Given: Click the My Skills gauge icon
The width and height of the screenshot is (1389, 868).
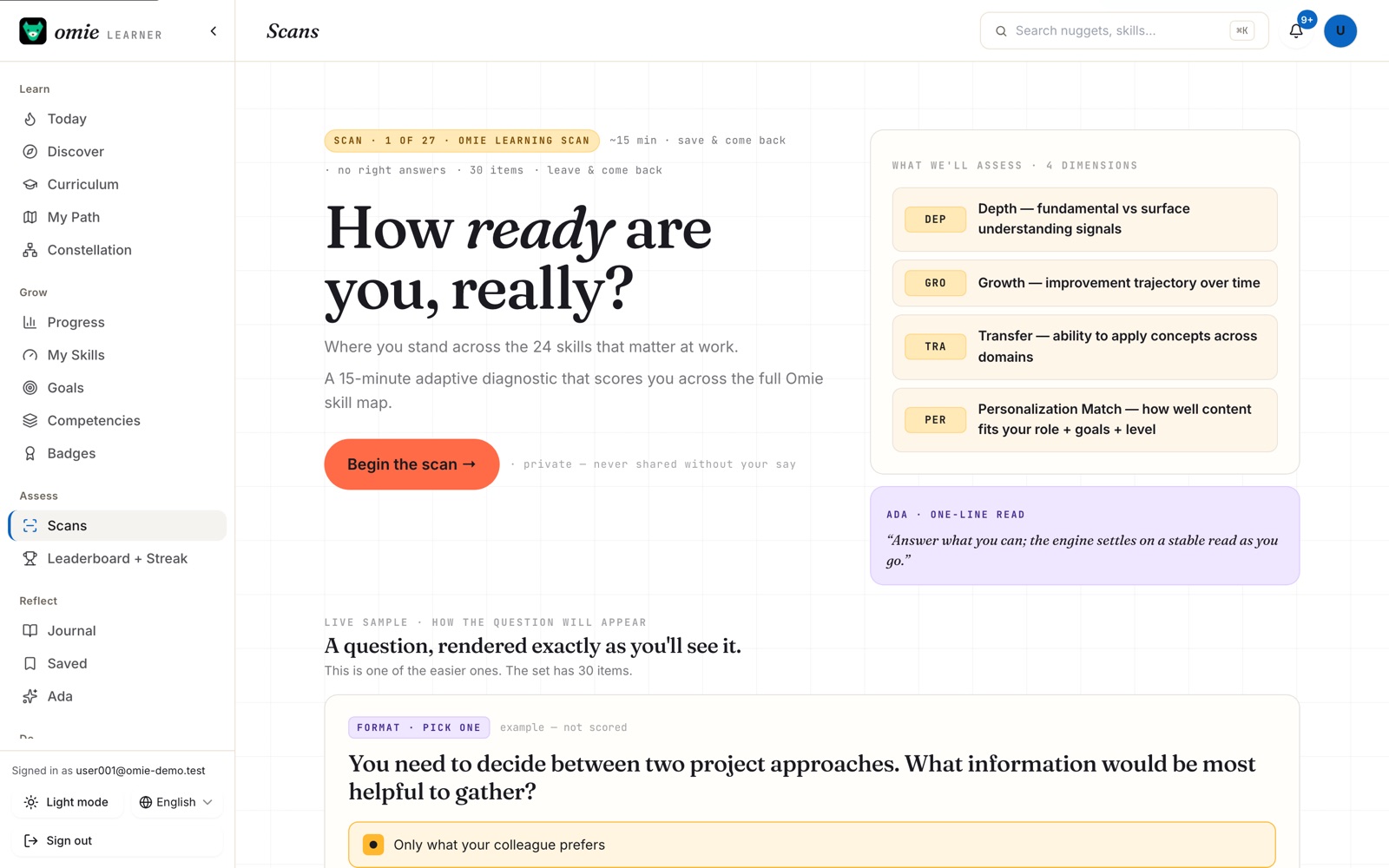Looking at the screenshot, I should point(30,355).
